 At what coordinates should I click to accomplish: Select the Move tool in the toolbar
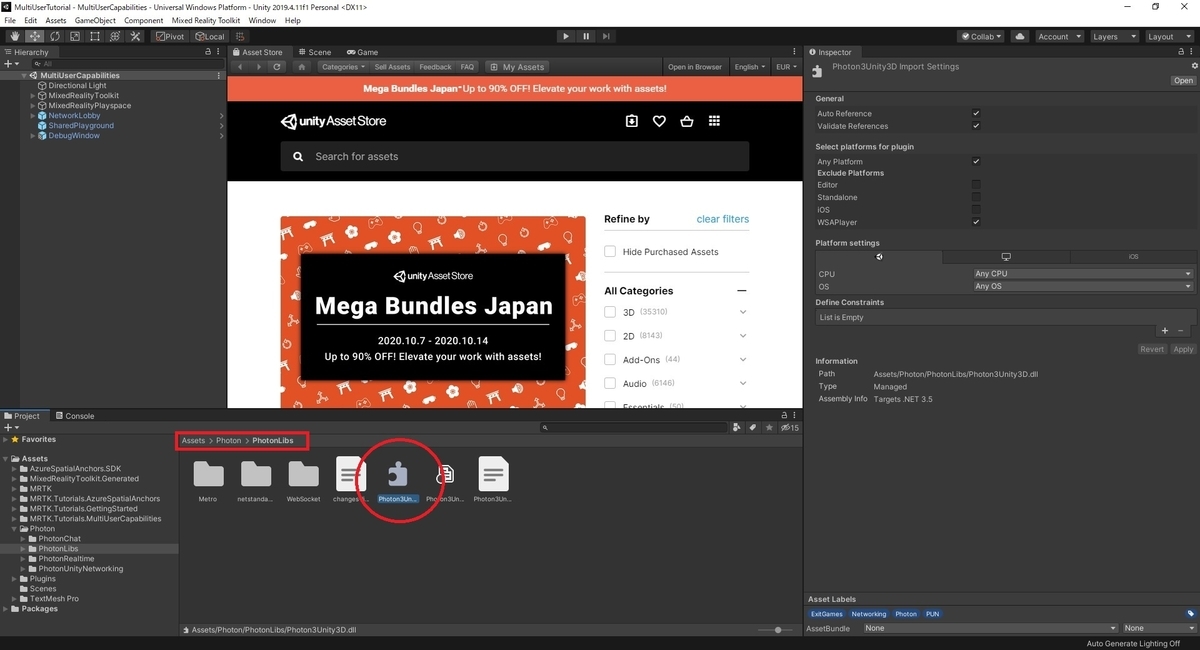(34, 36)
